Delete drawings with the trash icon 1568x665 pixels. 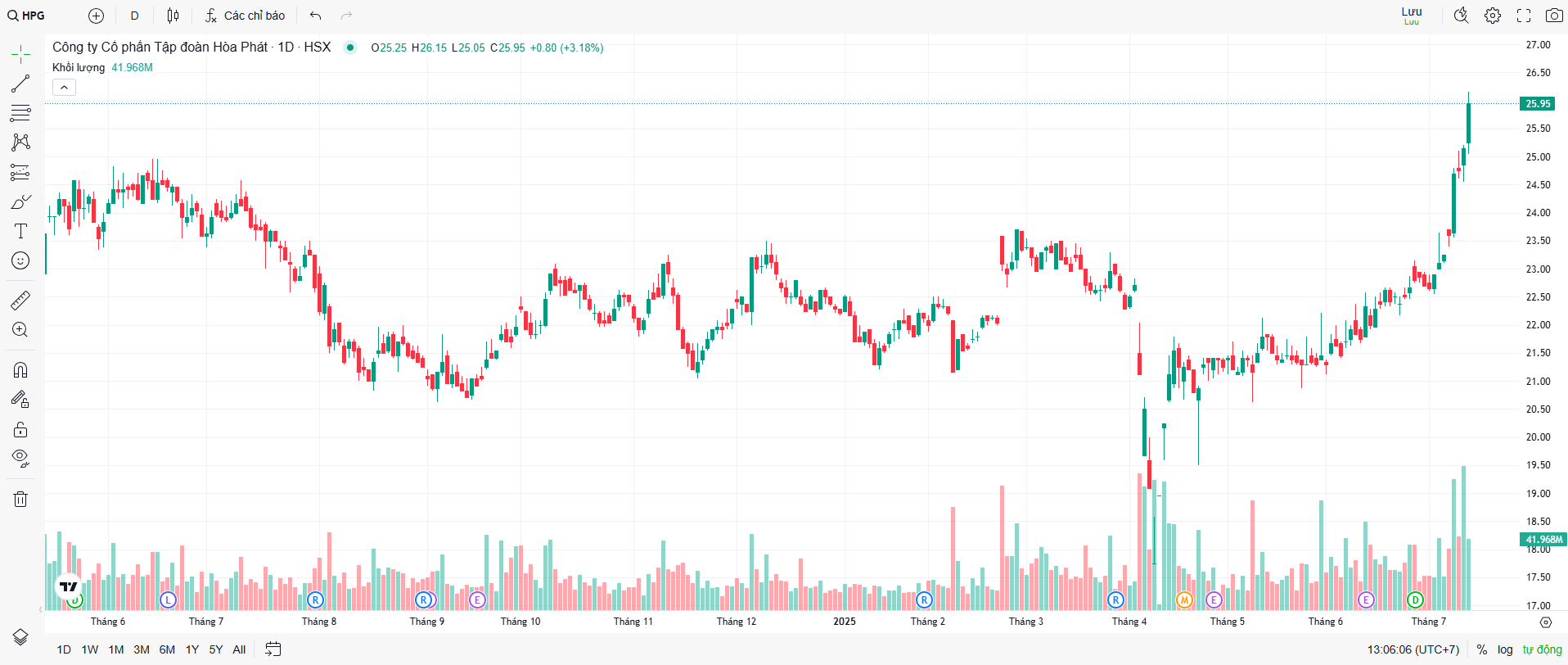[x=20, y=499]
